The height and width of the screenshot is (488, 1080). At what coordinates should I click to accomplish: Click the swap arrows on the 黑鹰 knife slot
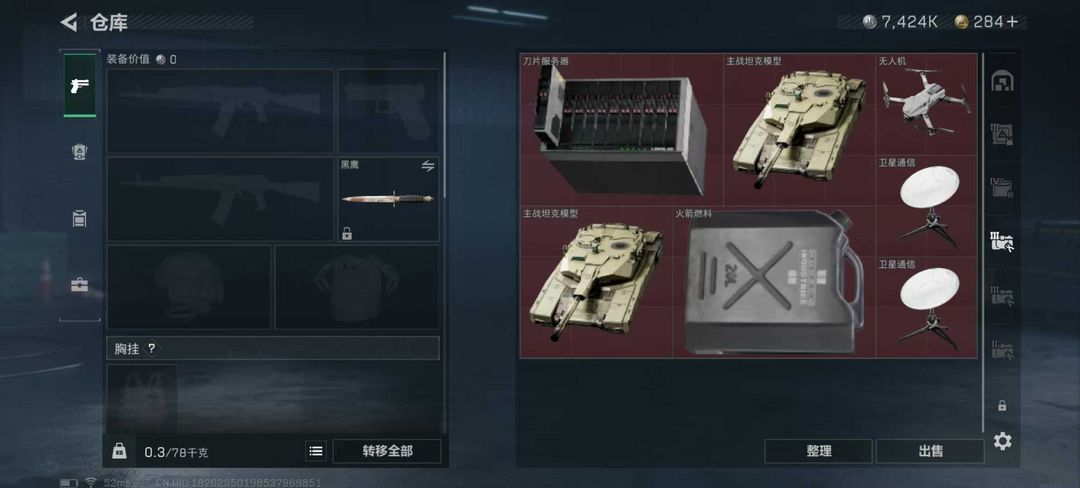428,167
